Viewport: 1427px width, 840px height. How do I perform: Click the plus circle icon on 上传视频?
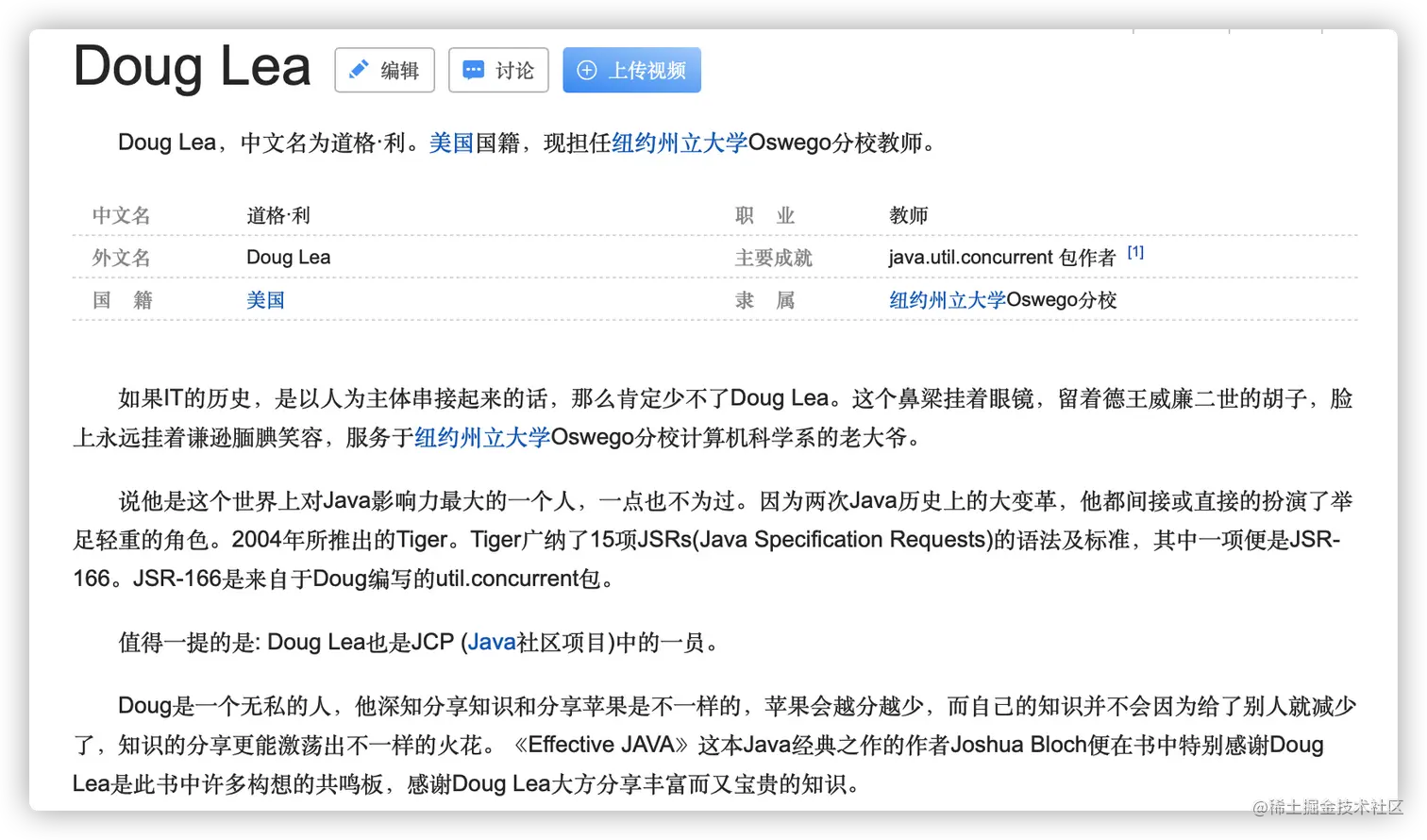point(588,70)
